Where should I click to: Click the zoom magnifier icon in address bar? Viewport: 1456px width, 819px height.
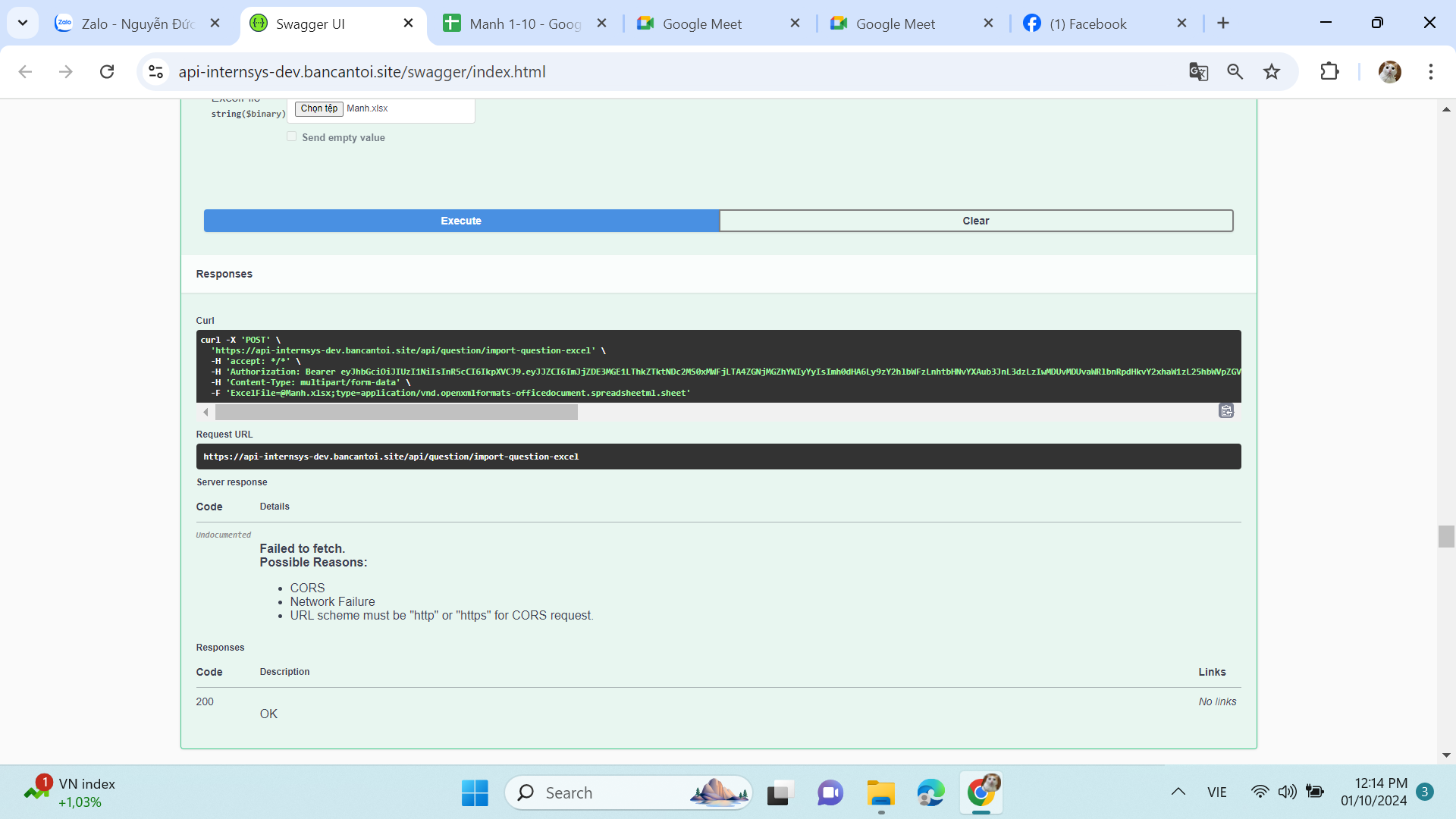pos(1235,72)
